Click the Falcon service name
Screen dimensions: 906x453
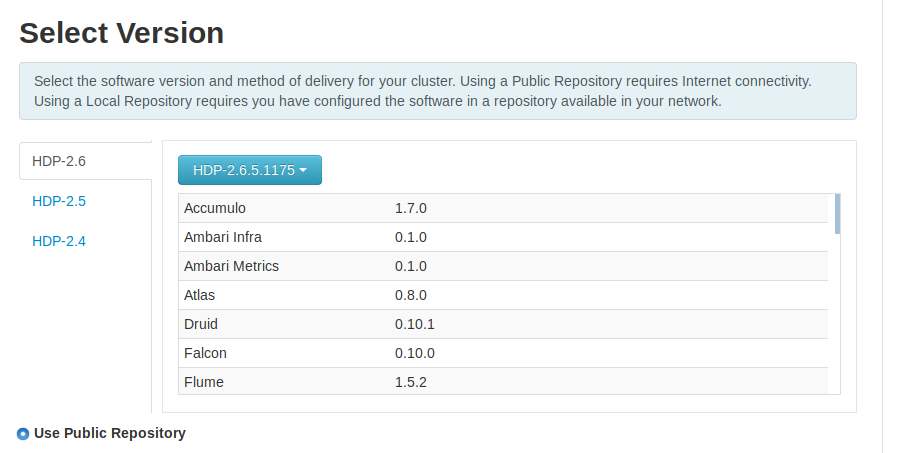click(x=205, y=353)
